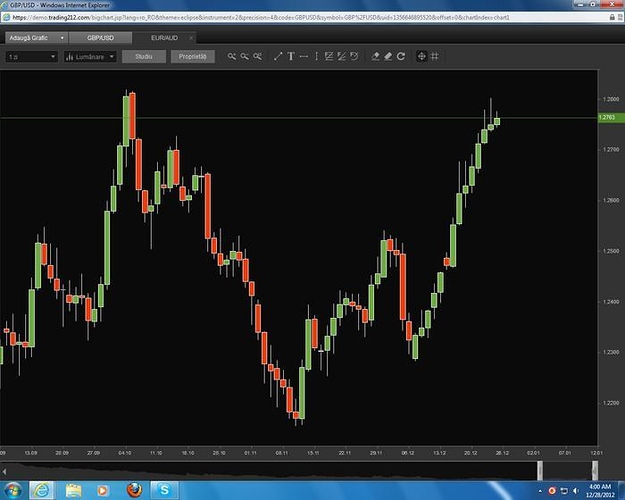The image size is (625, 500).
Task: Close the EUR/AUD tab
Action: tap(191, 38)
